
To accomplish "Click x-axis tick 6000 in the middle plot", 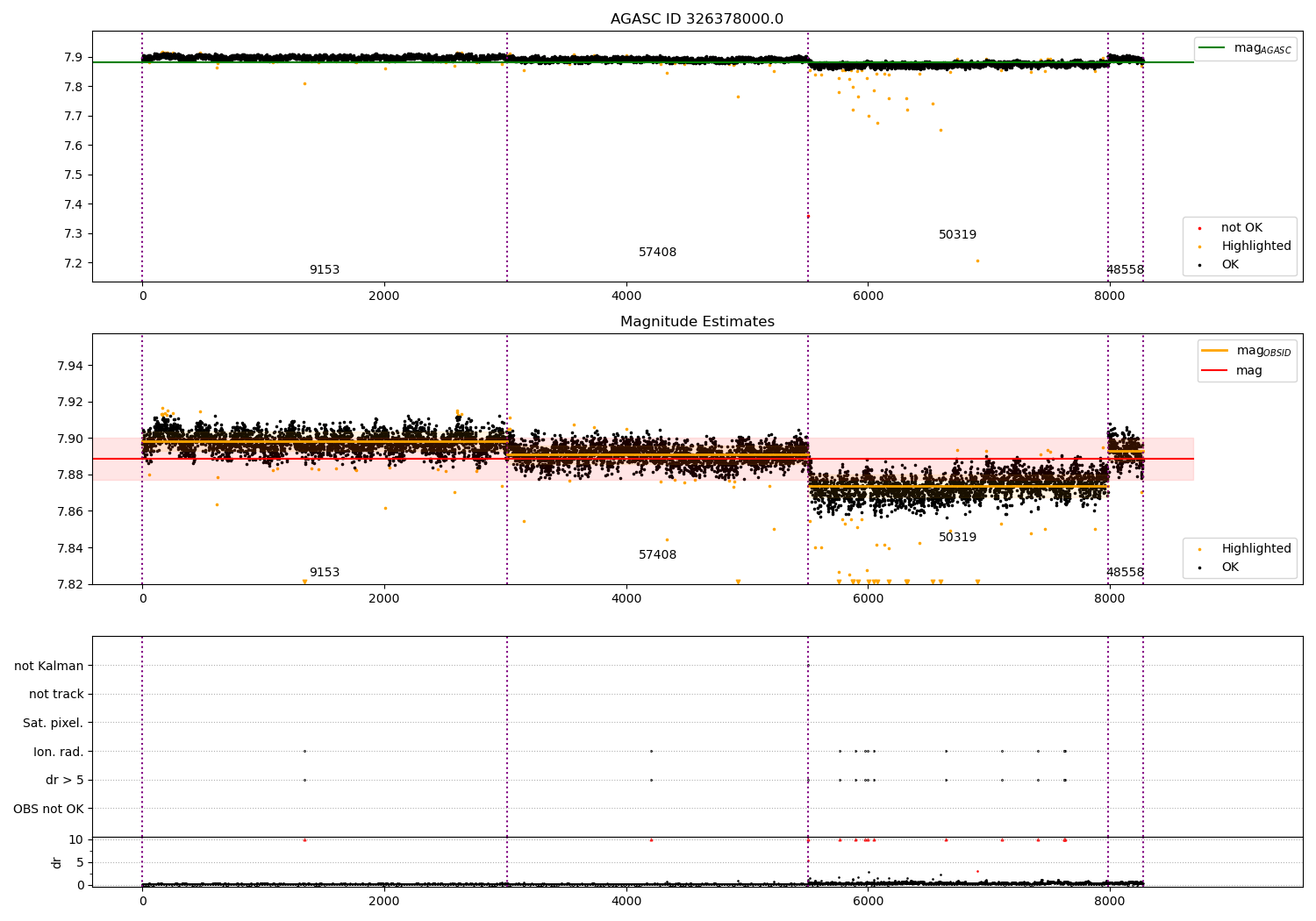I will [x=868, y=599].
